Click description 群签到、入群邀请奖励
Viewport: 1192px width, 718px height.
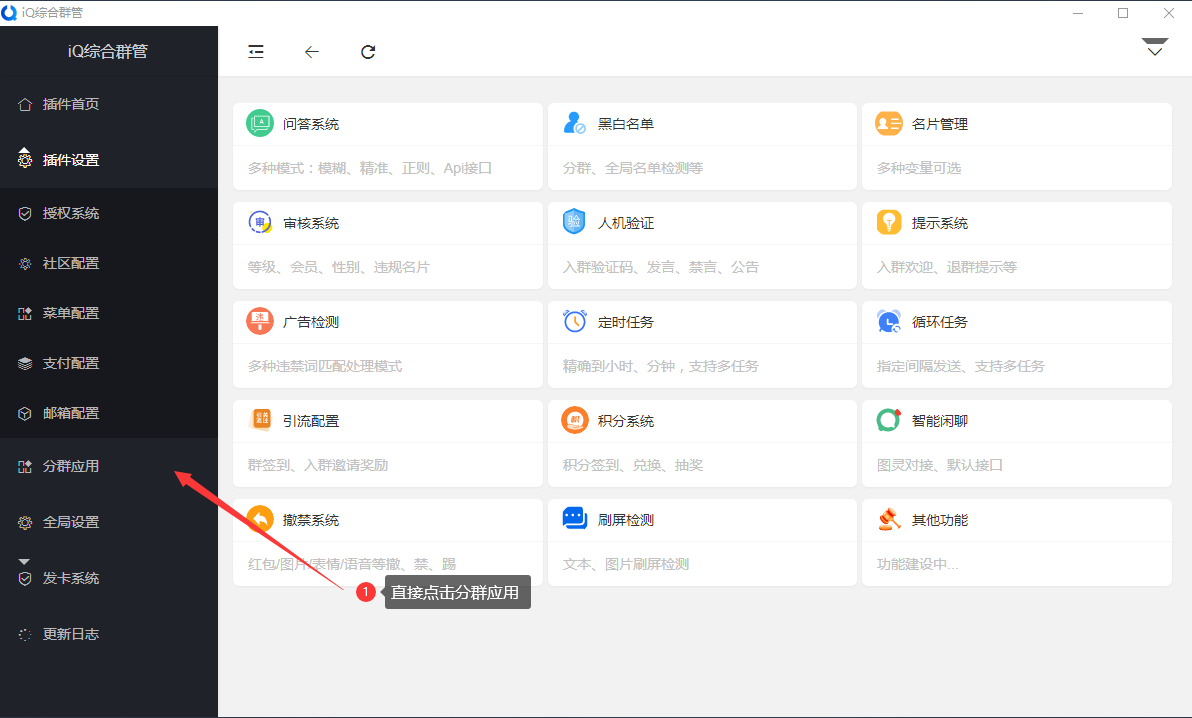click(318, 465)
